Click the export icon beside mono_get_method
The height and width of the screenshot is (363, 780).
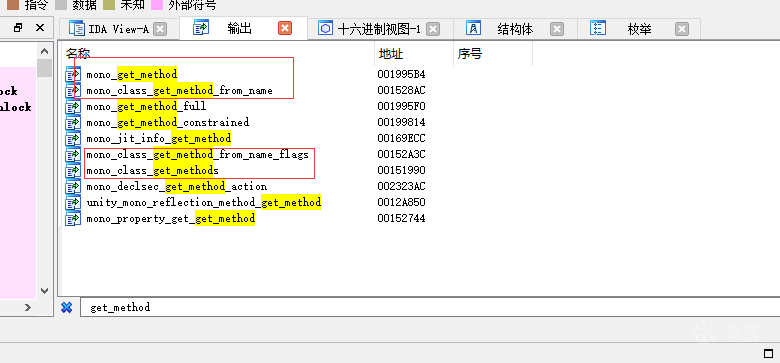73,75
